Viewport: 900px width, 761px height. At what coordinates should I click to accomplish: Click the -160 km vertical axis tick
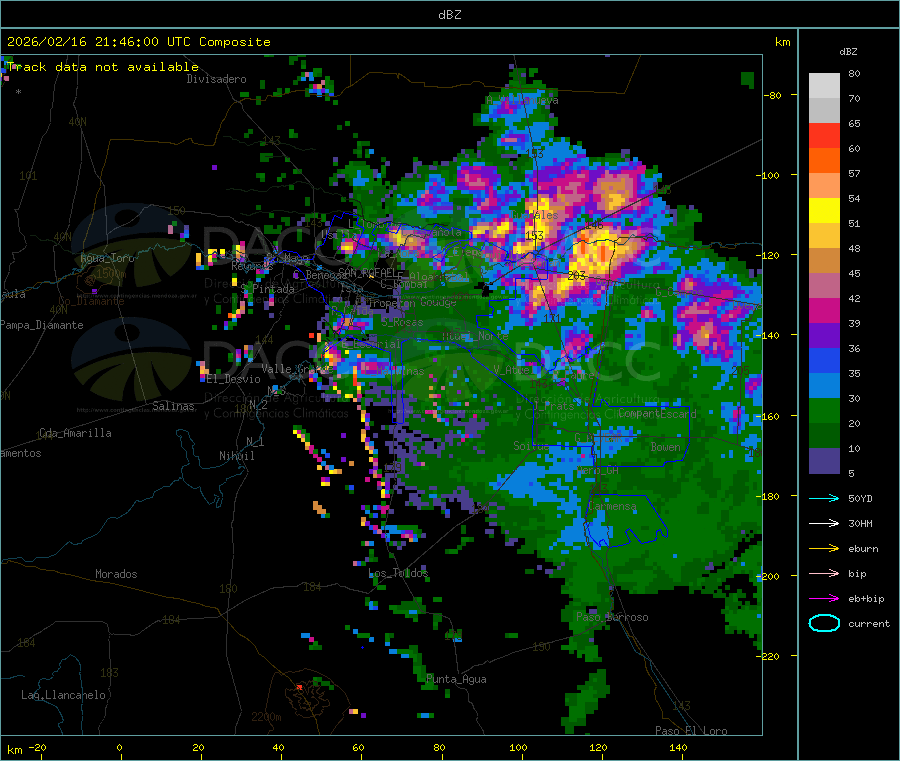point(770,416)
